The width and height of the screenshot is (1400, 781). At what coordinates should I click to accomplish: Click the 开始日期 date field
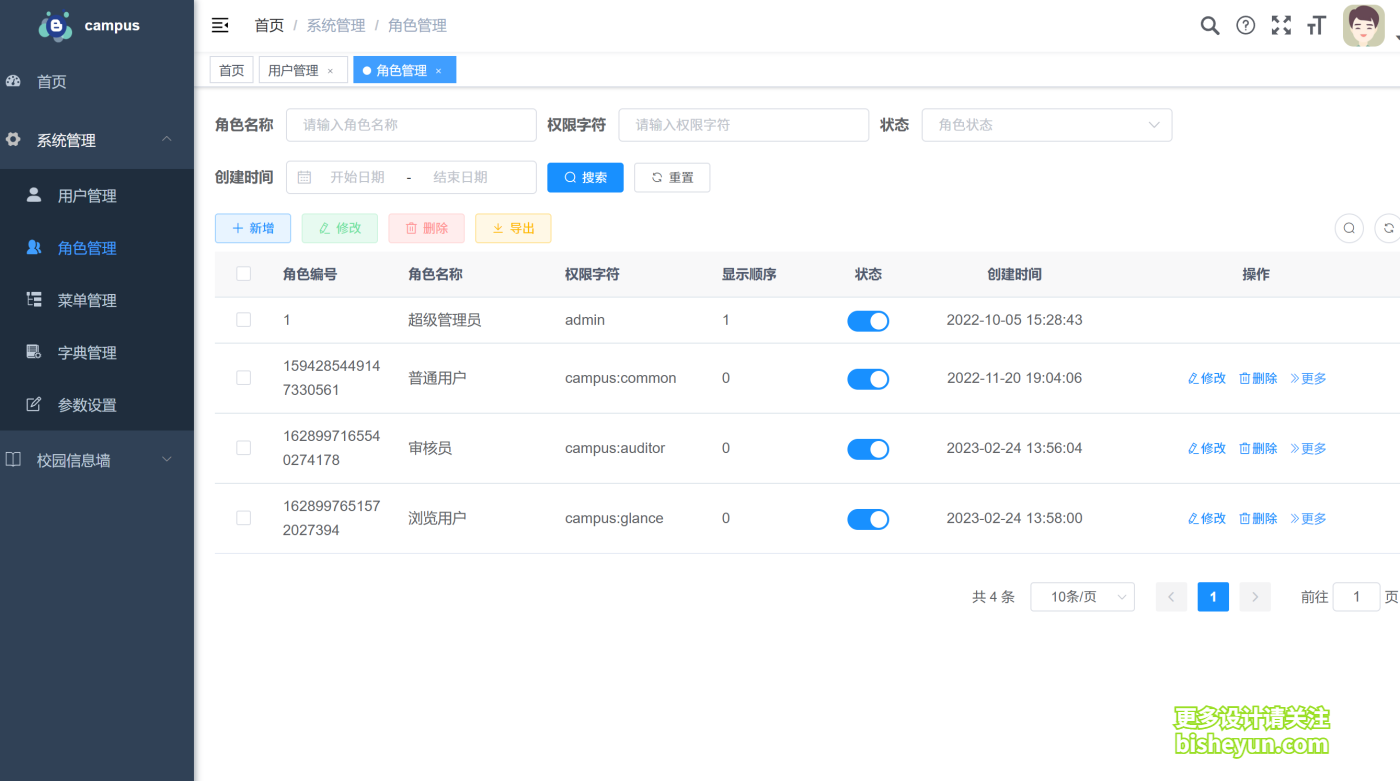coord(357,177)
